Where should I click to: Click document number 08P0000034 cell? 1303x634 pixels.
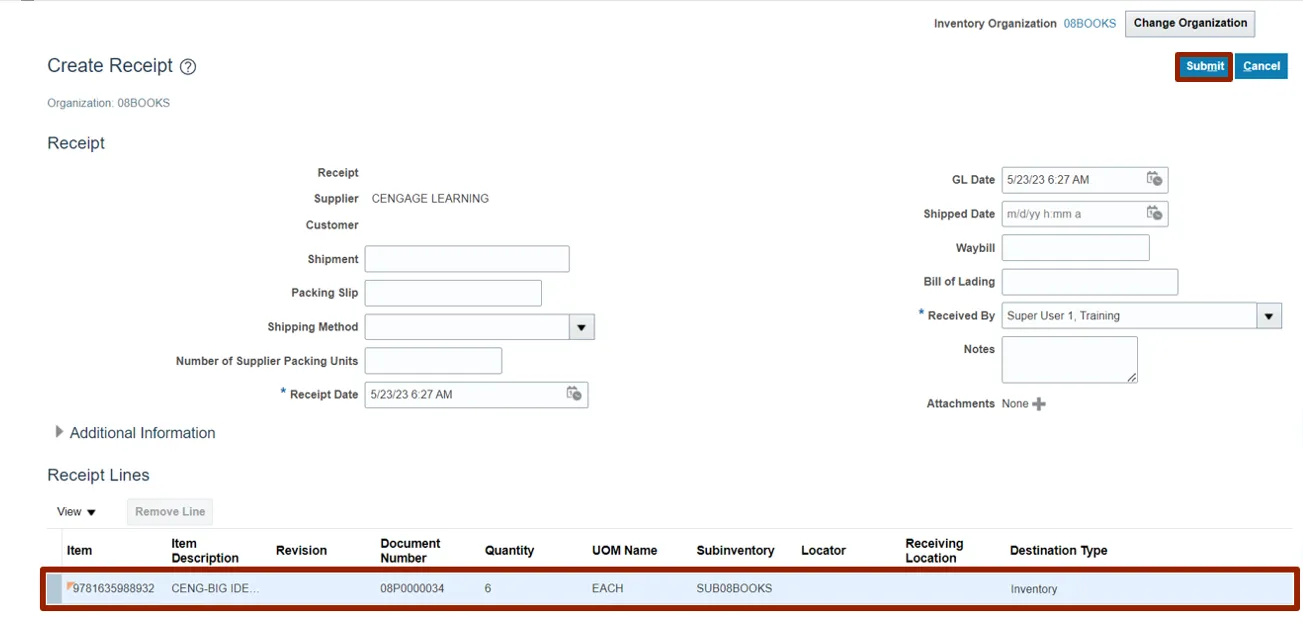point(412,589)
